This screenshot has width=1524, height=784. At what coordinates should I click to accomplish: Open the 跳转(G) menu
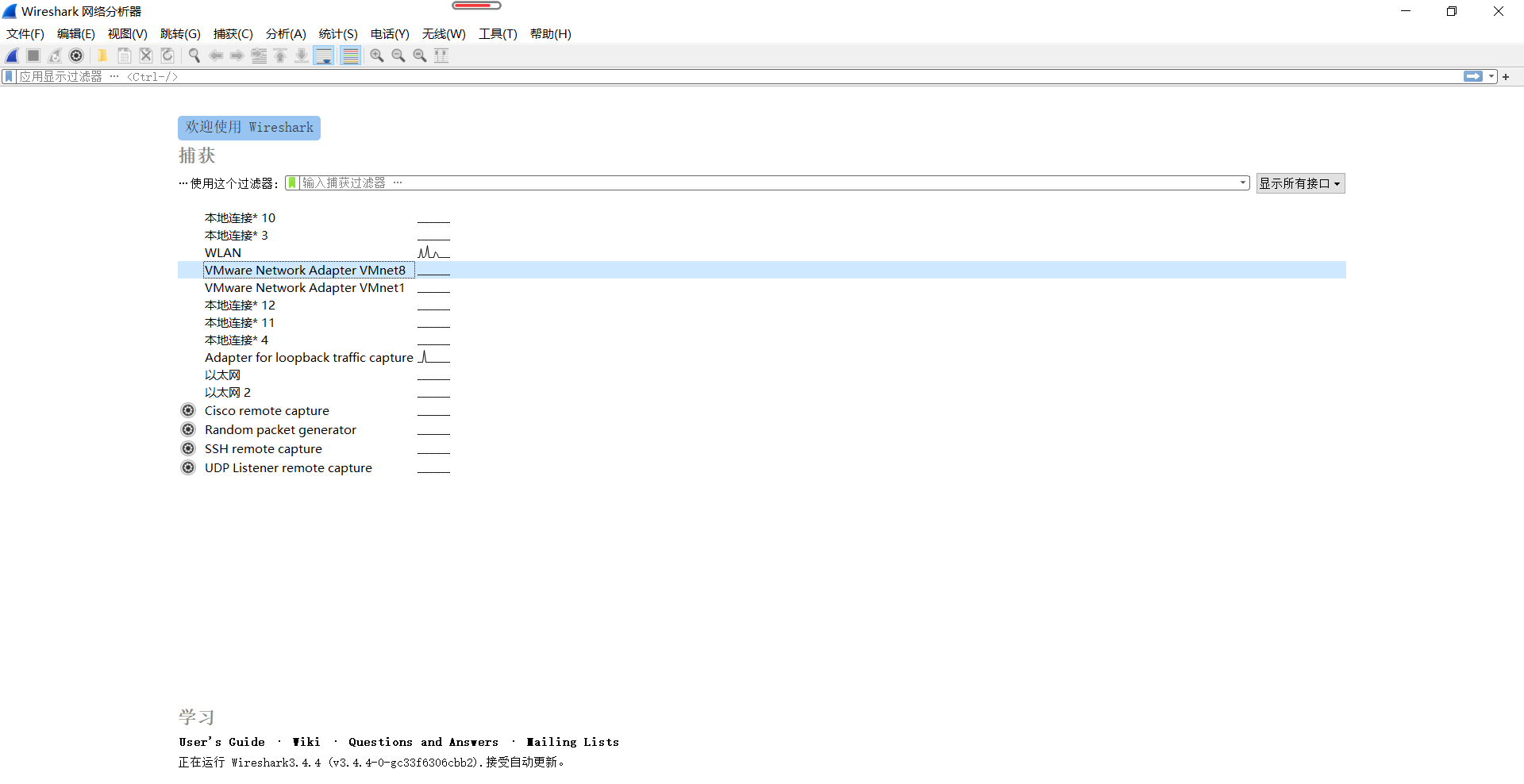click(180, 34)
